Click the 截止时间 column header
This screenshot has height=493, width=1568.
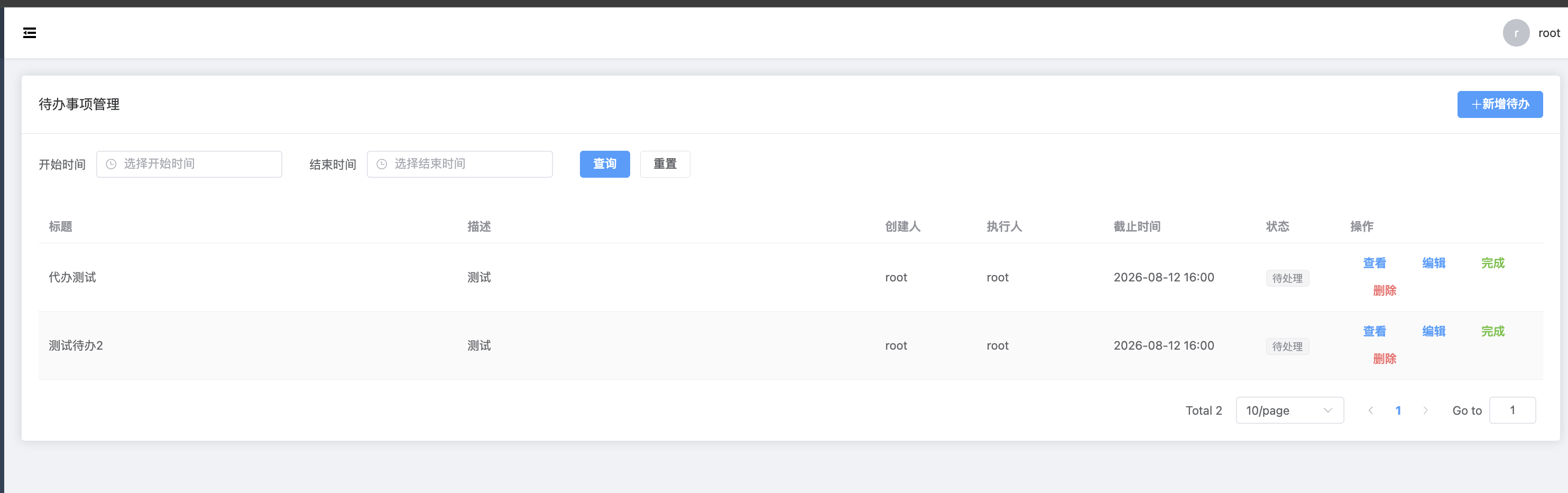click(1137, 227)
